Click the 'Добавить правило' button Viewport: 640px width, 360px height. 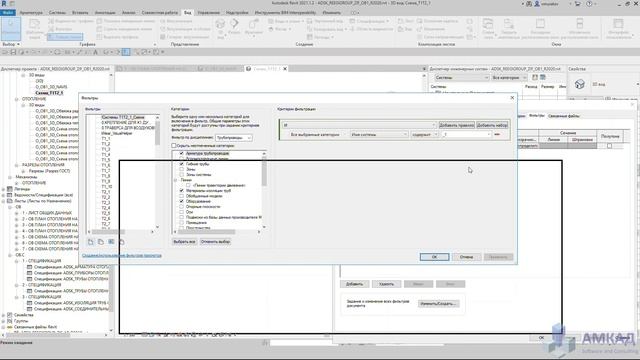click(456, 125)
